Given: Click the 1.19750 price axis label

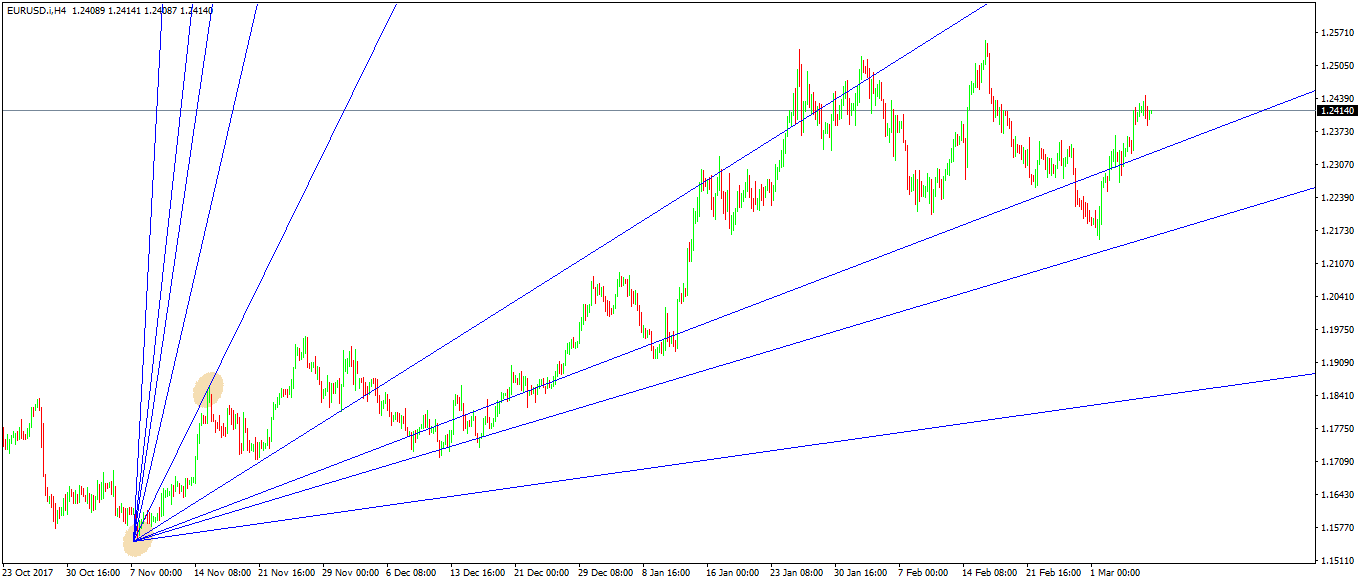Looking at the screenshot, I should [1337, 330].
